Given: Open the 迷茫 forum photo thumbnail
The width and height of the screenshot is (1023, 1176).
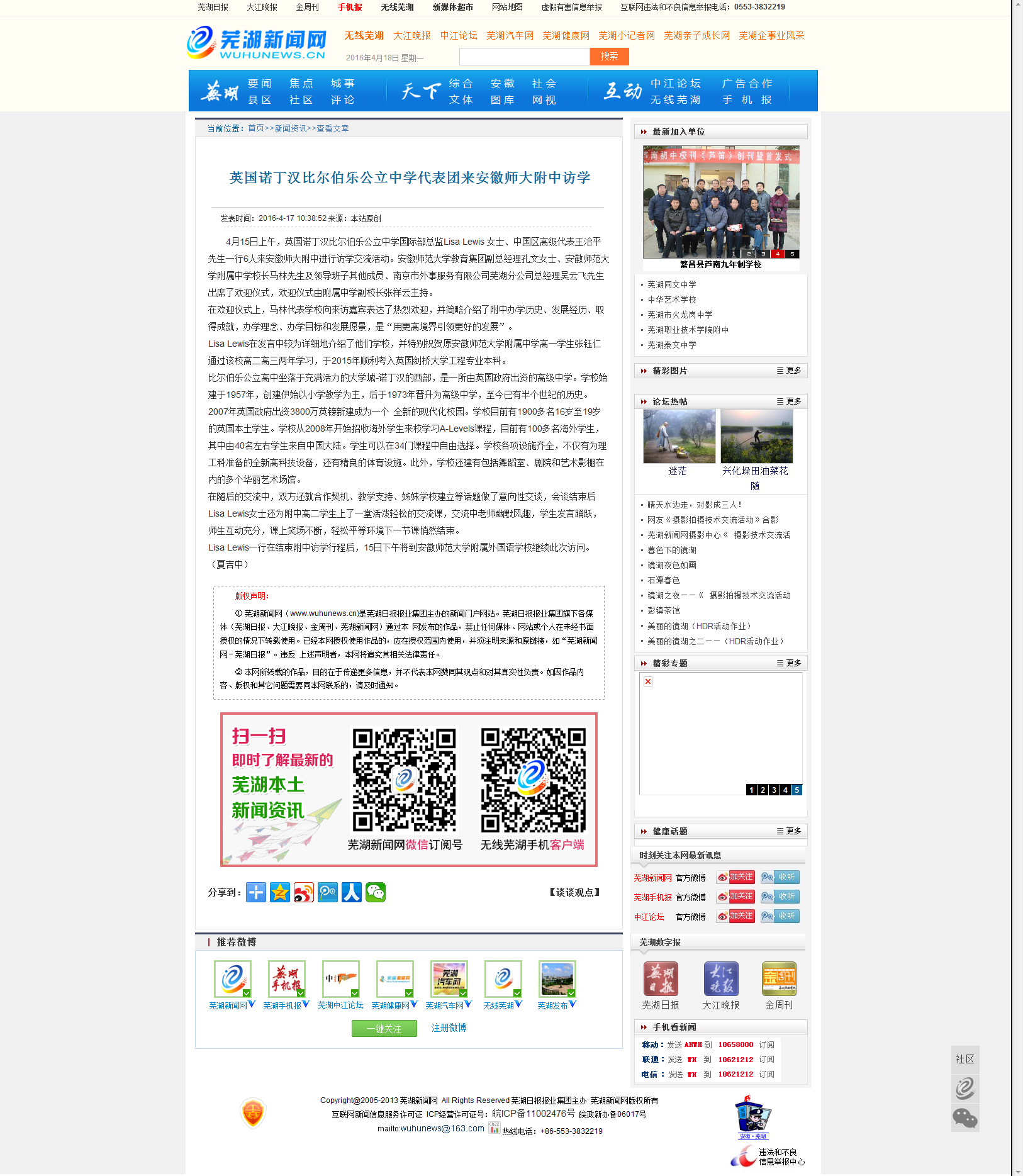Looking at the screenshot, I should (679, 436).
